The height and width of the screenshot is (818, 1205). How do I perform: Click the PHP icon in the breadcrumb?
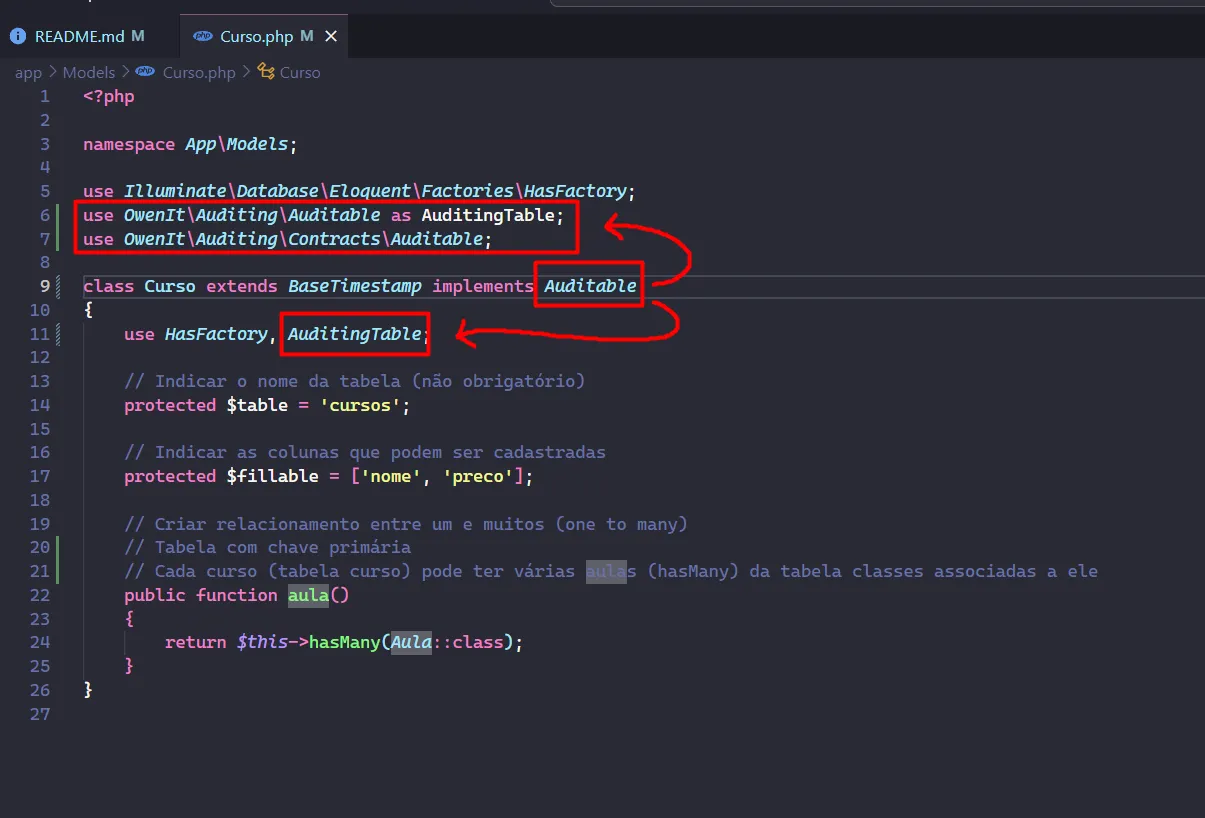(146, 72)
